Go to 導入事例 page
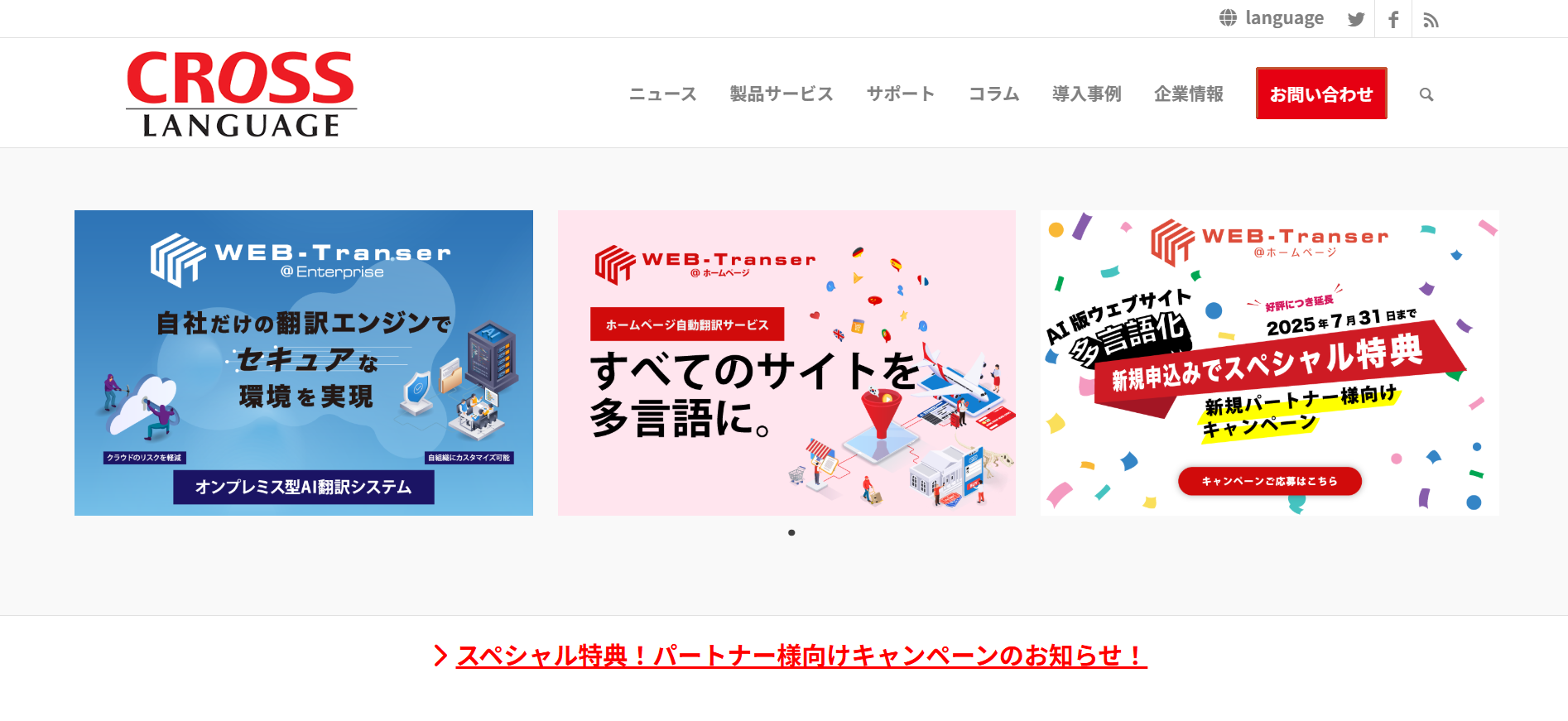Image resolution: width=1568 pixels, height=721 pixels. (1086, 94)
